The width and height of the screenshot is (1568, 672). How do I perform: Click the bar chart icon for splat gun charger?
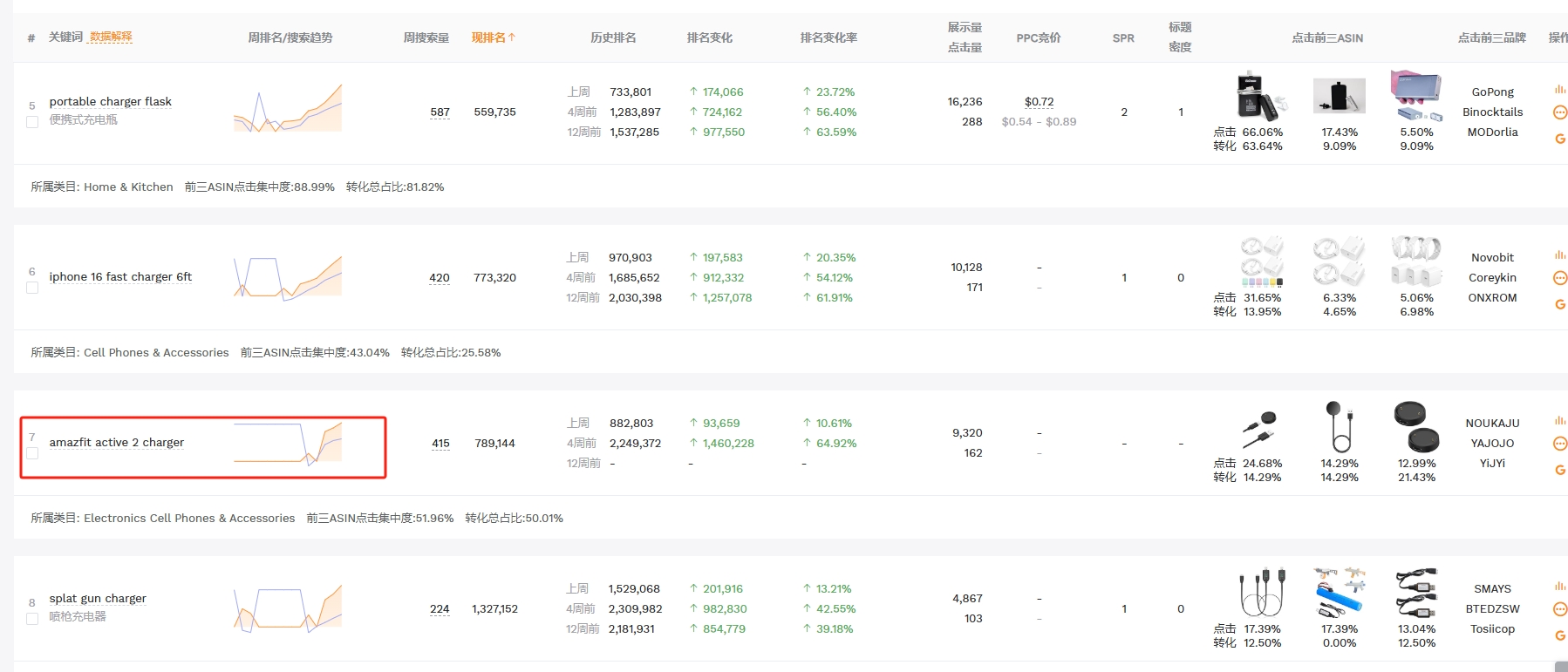[1559, 586]
